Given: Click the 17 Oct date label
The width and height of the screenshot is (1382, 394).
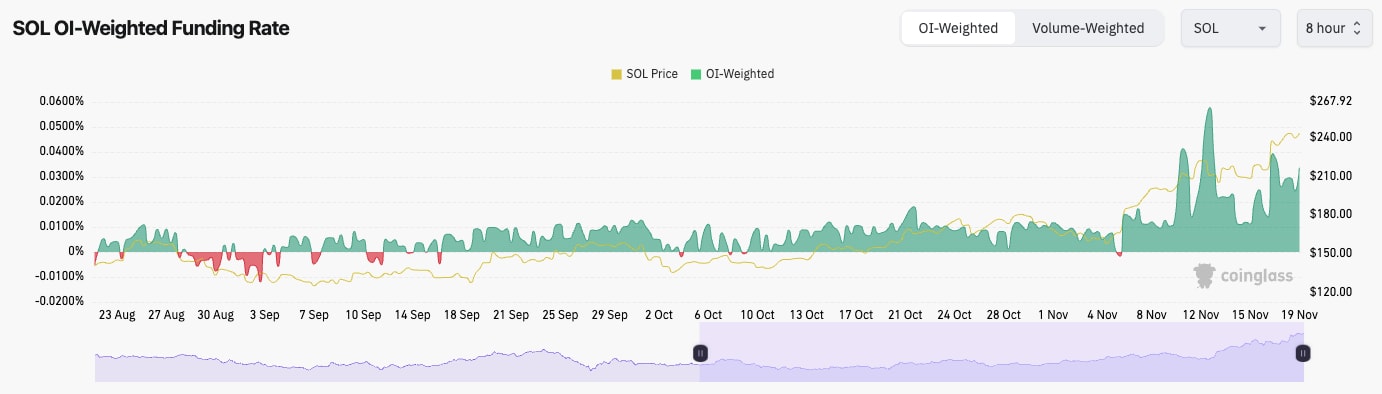Looking at the screenshot, I should [856, 314].
